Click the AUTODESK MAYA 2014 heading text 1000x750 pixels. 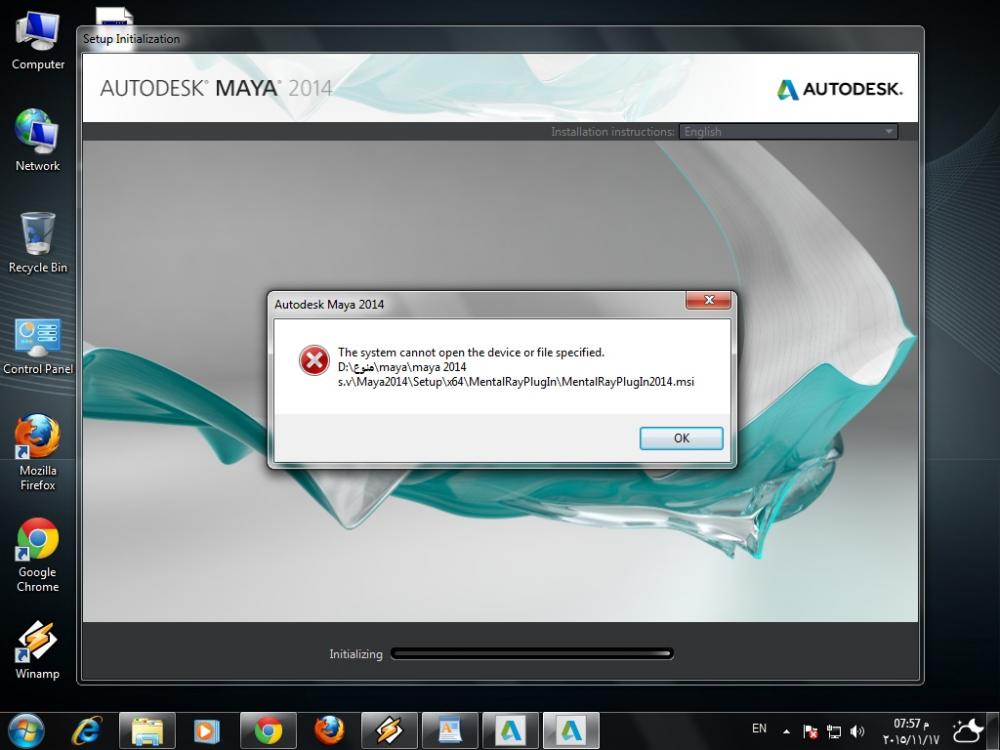216,88
